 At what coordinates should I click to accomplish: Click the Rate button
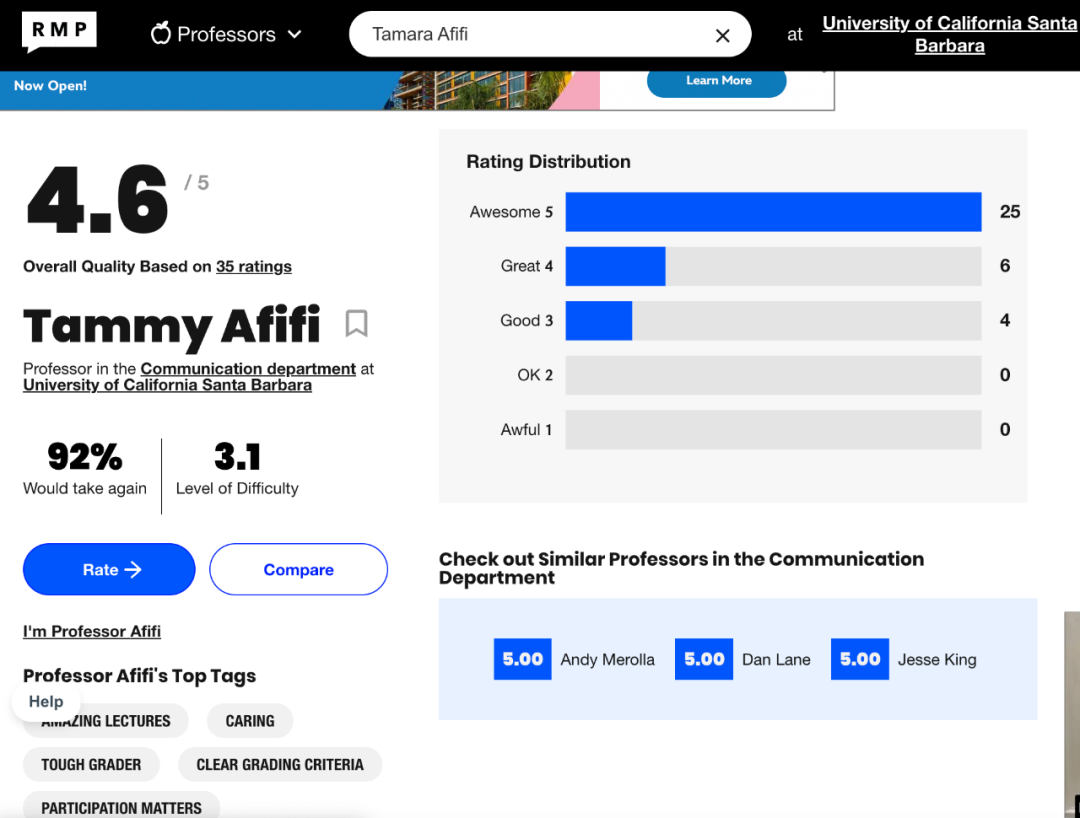click(x=109, y=569)
